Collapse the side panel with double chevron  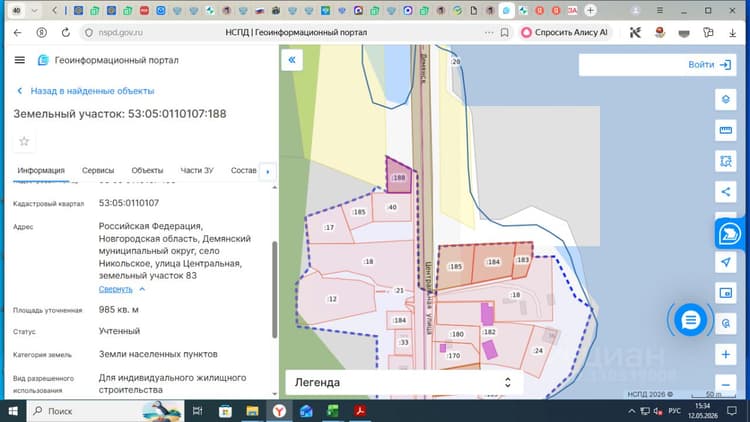pos(292,60)
